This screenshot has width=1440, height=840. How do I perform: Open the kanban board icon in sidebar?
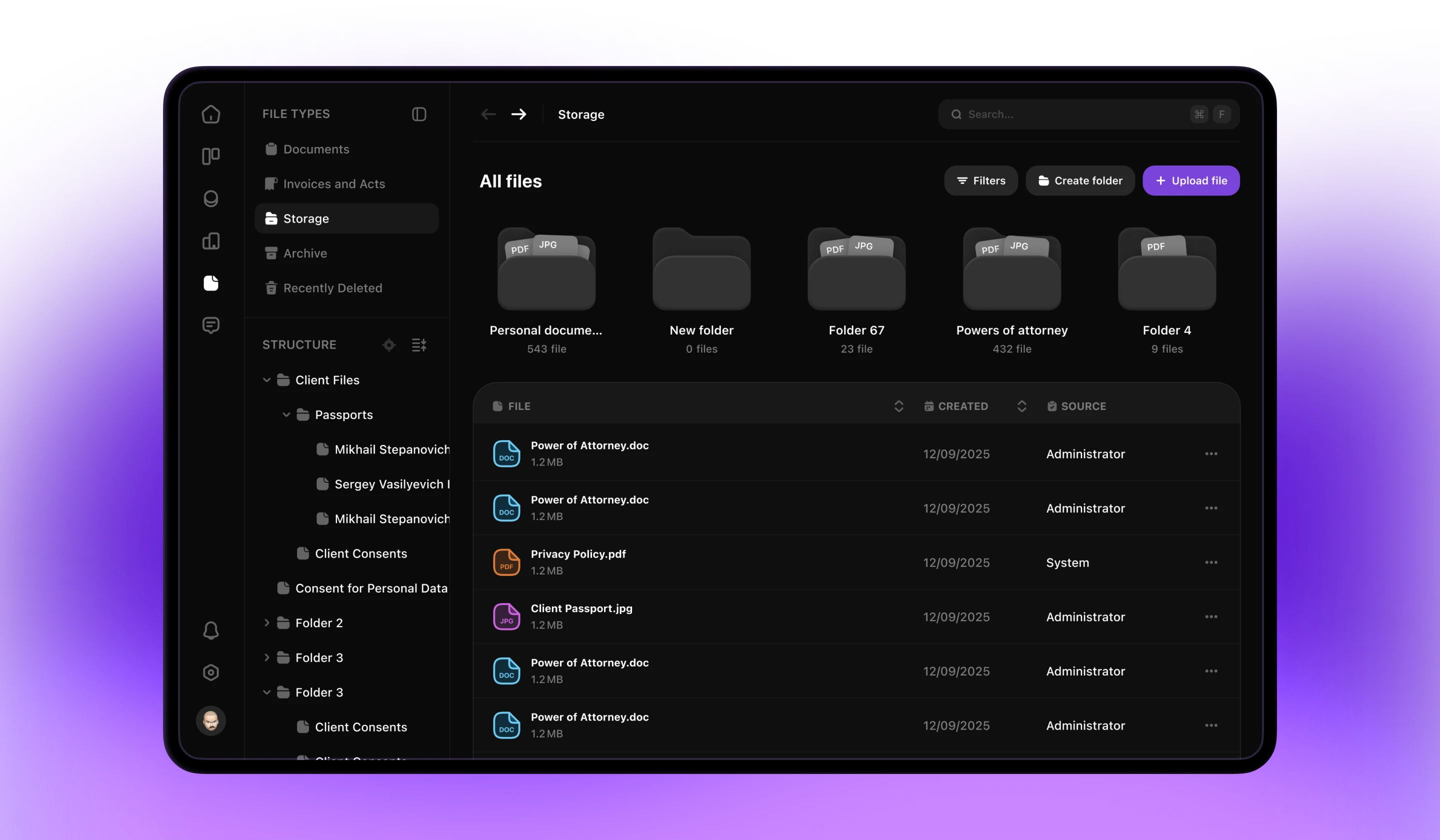[211, 156]
